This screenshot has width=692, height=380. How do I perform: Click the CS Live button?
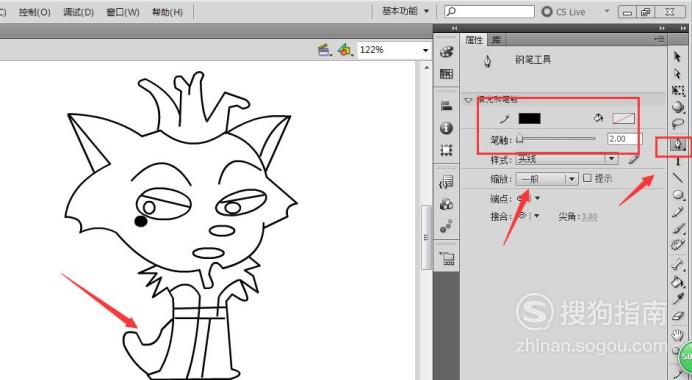564,12
